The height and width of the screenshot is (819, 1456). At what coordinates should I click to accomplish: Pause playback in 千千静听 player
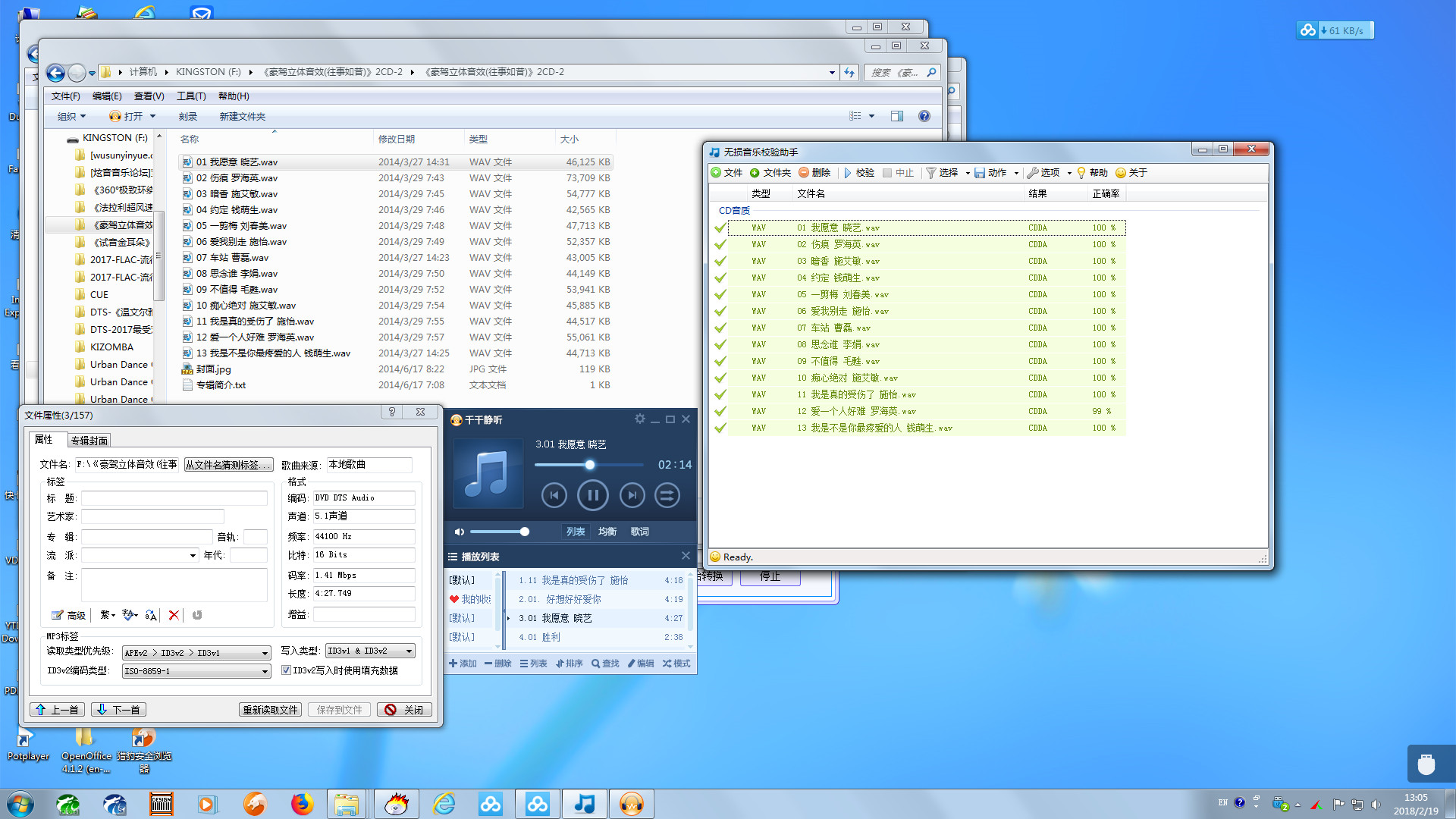593,495
